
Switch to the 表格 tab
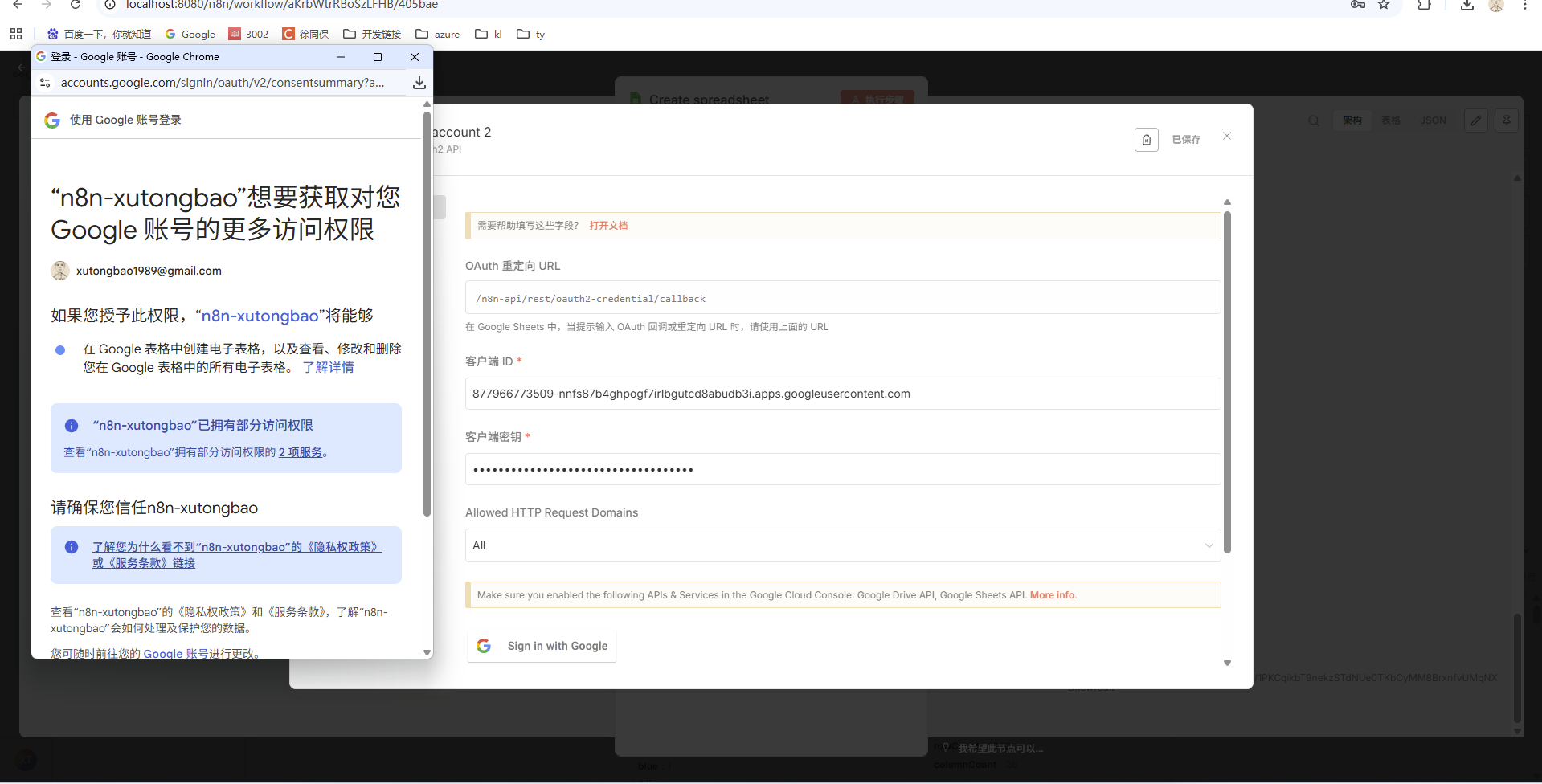pos(1391,120)
